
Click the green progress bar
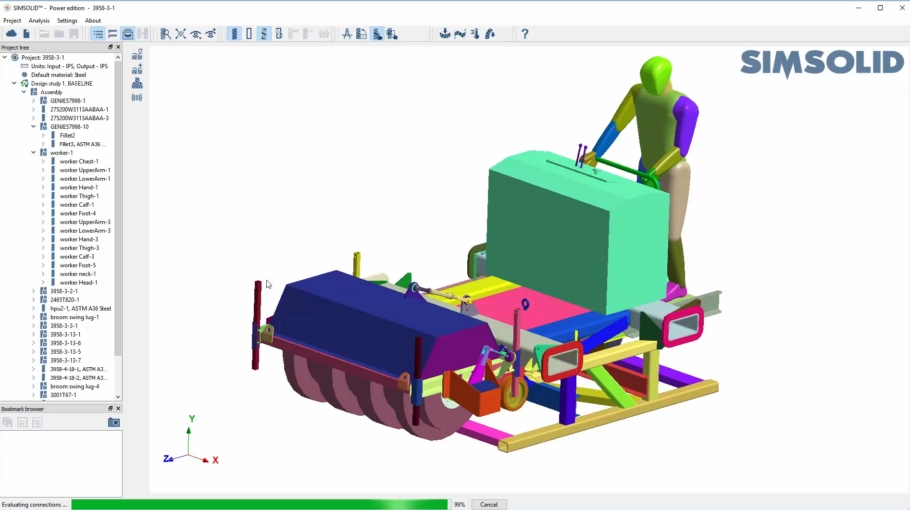(x=259, y=505)
